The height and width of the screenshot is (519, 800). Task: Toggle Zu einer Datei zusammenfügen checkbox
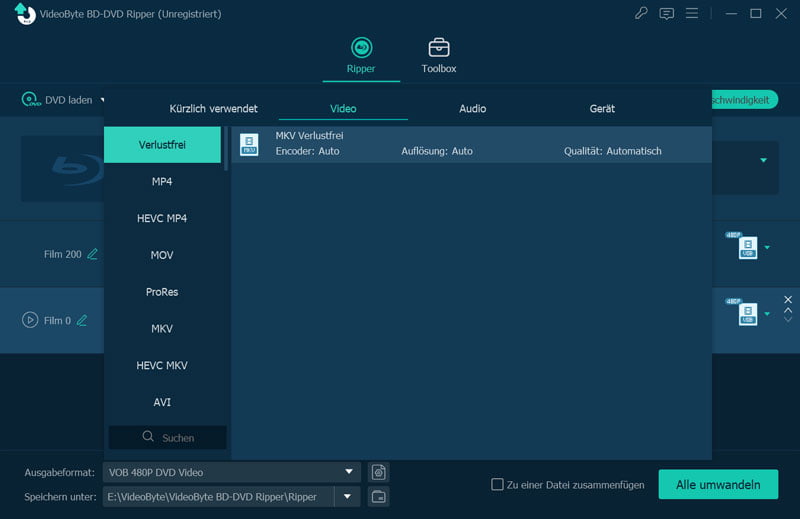click(x=497, y=484)
